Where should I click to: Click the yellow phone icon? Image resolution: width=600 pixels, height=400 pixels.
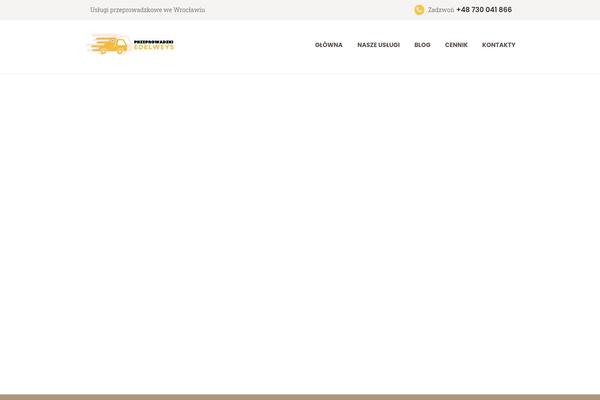(419, 10)
